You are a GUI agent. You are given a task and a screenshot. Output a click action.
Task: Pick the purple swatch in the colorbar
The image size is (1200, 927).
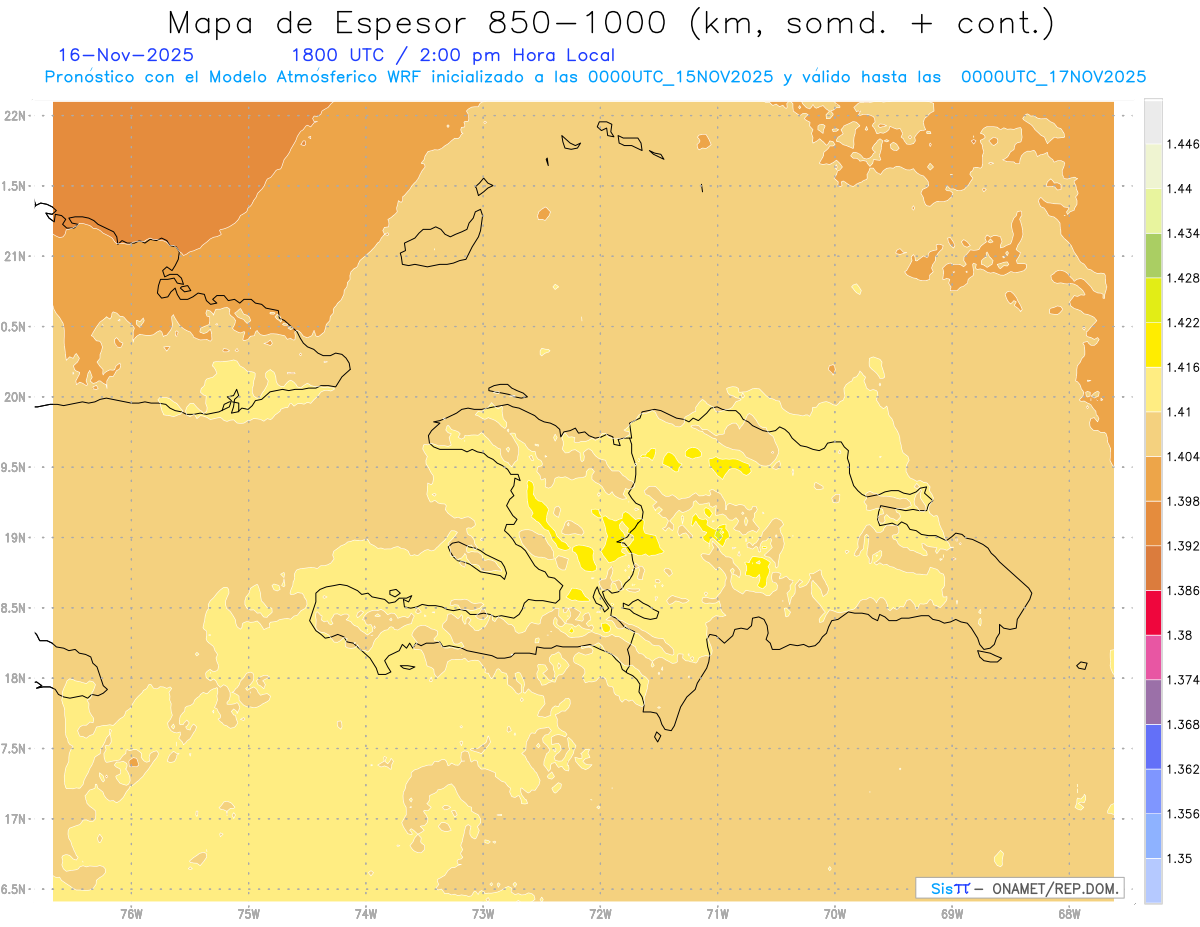(x=1153, y=702)
